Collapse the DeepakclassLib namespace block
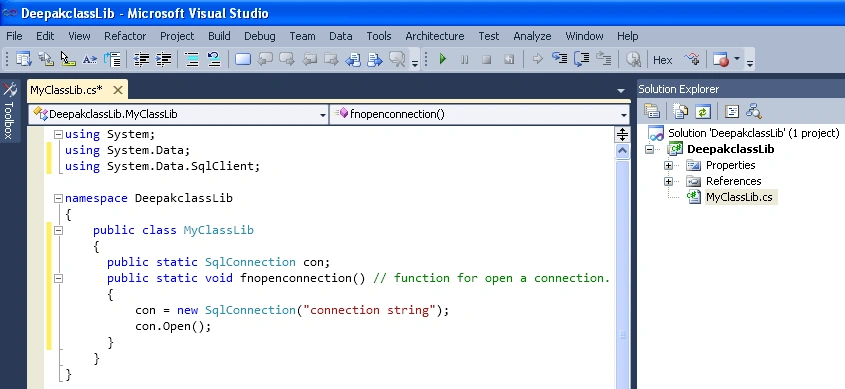The width and height of the screenshot is (845, 389). pyautogui.click(x=58, y=198)
